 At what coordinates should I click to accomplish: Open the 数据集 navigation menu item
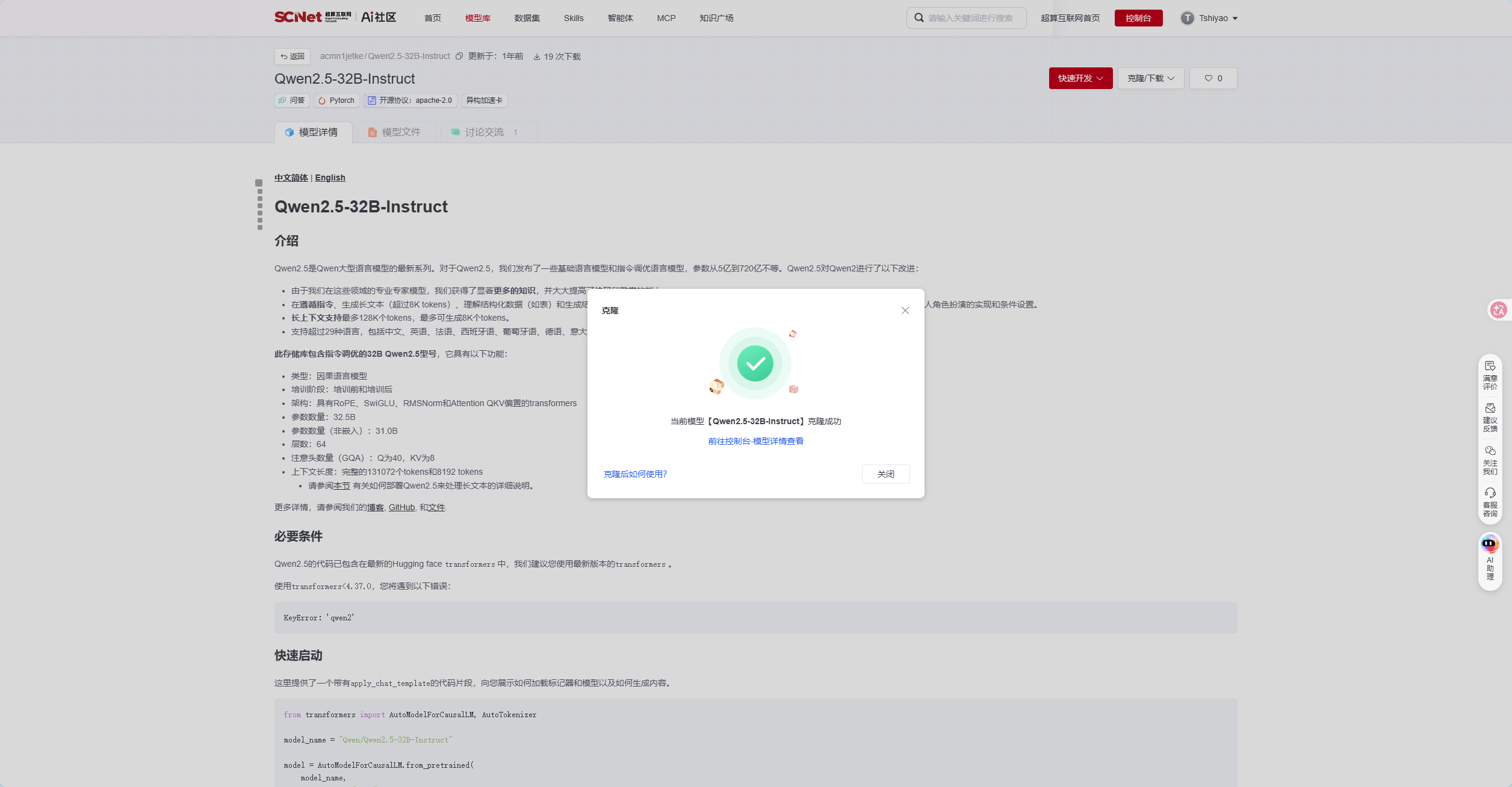(x=527, y=18)
